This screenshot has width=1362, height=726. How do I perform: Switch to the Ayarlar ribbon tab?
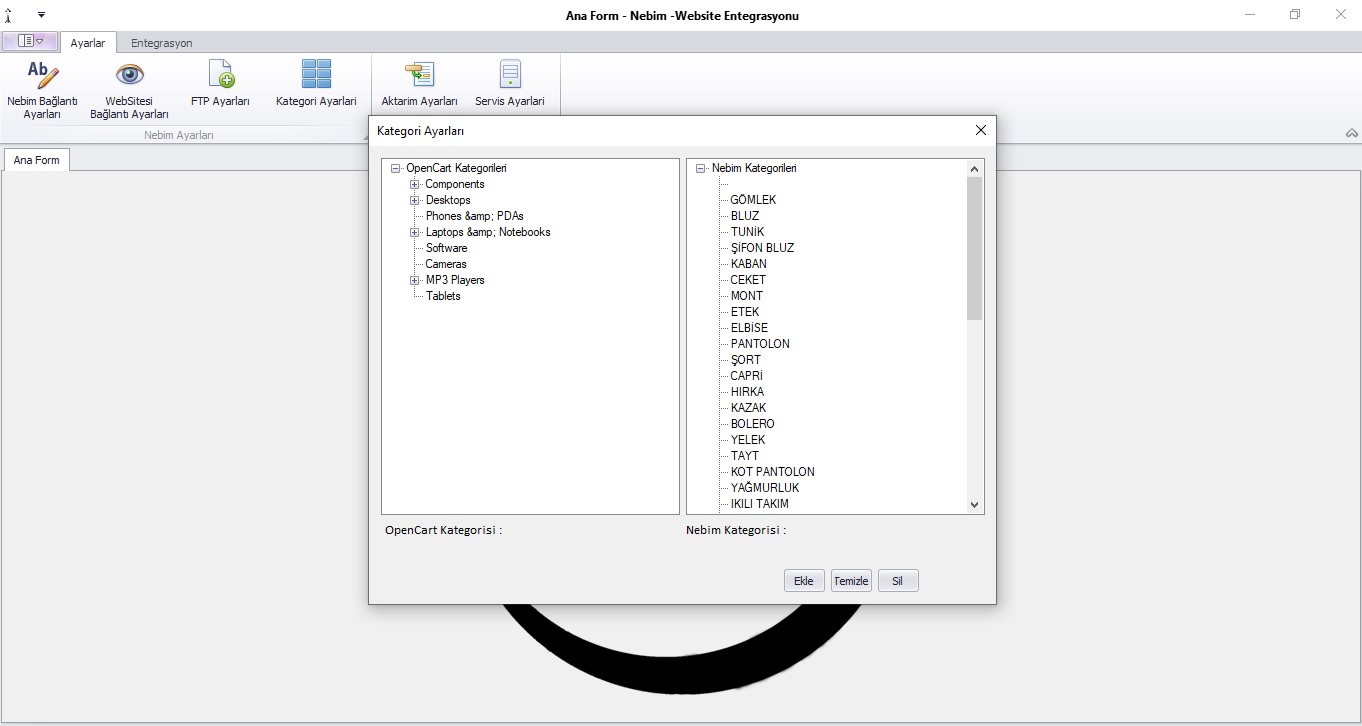click(88, 43)
